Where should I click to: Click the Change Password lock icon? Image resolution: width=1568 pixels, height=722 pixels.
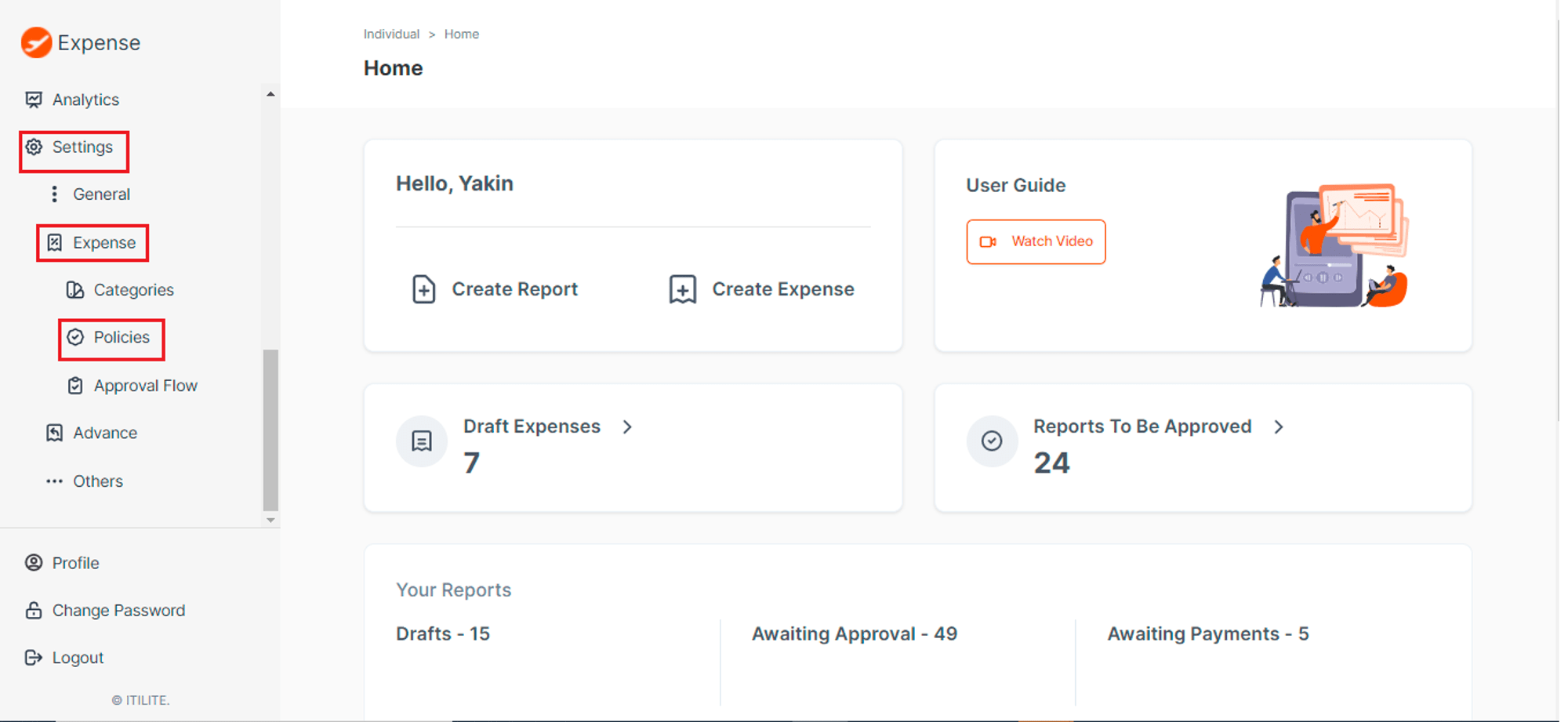(x=34, y=610)
